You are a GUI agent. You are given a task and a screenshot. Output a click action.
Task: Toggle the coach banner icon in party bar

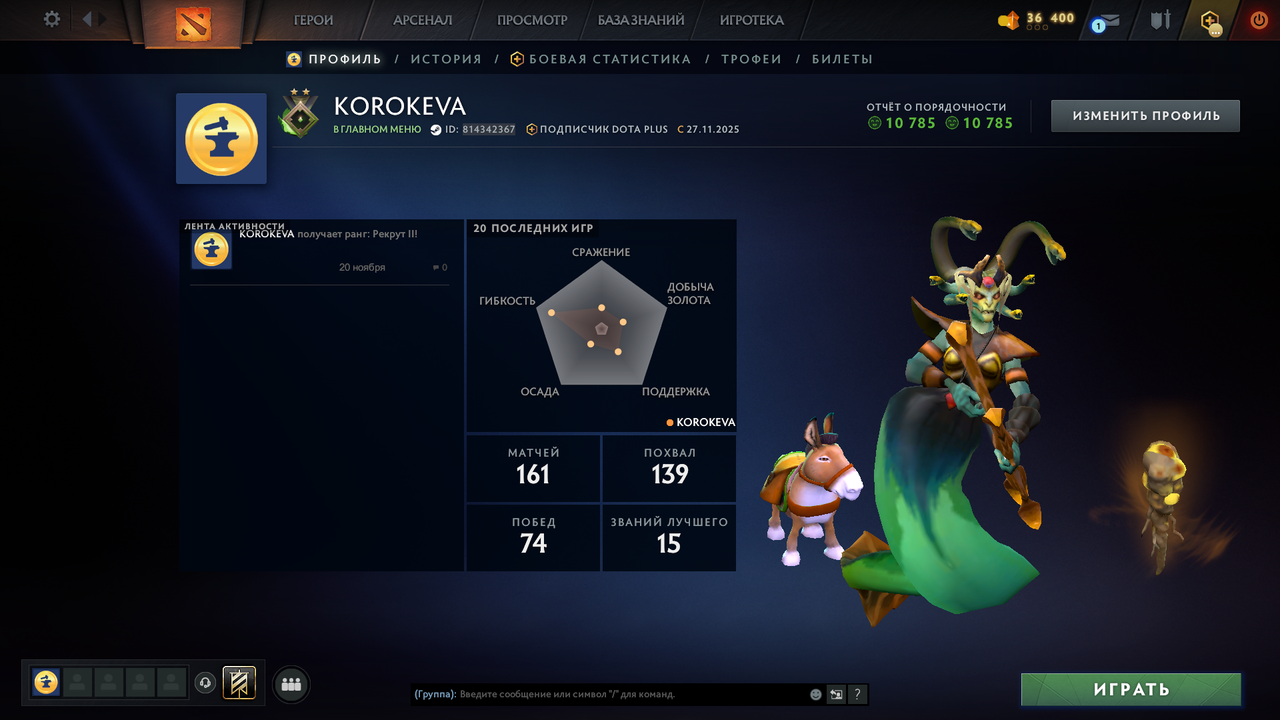pyautogui.click(x=239, y=683)
